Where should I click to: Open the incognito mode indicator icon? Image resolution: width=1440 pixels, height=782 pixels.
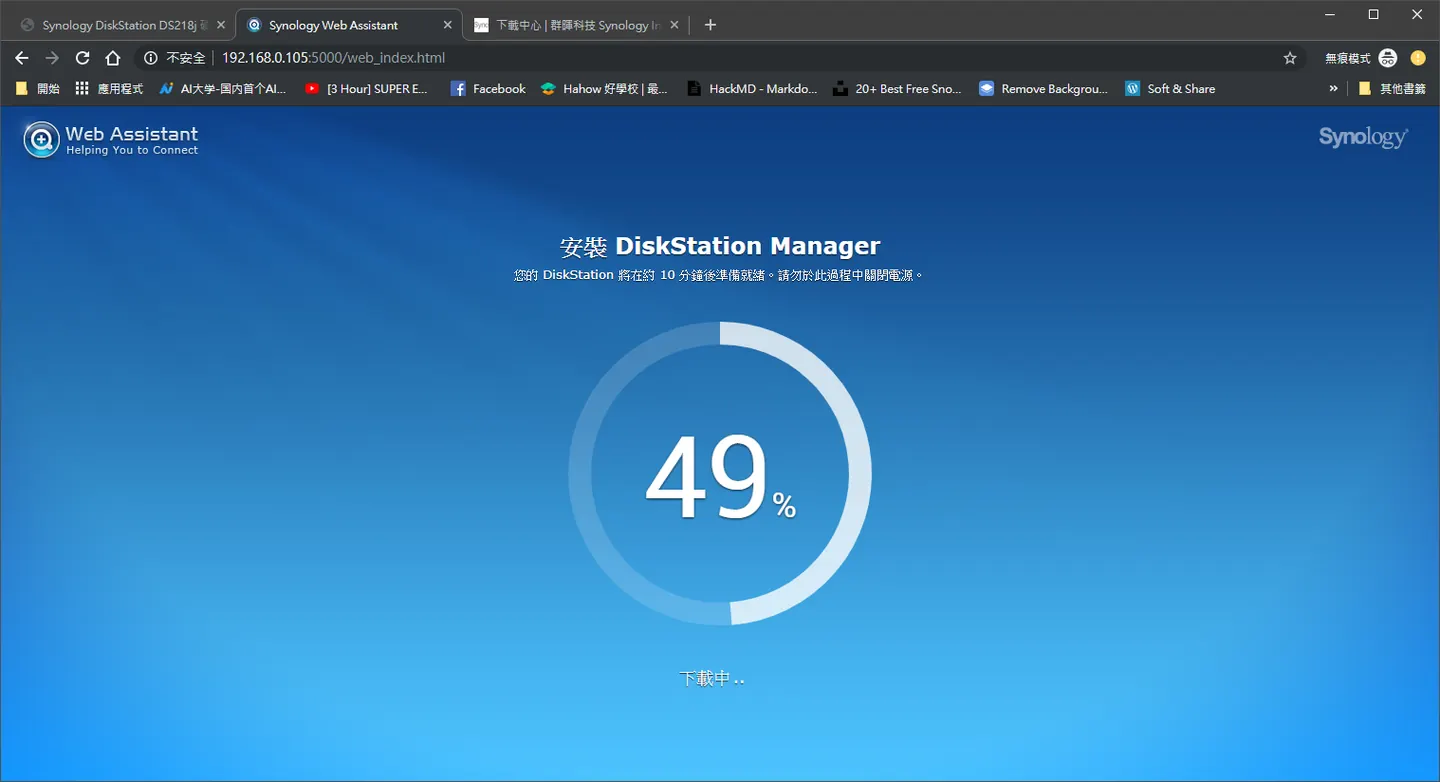[1388, 58]
